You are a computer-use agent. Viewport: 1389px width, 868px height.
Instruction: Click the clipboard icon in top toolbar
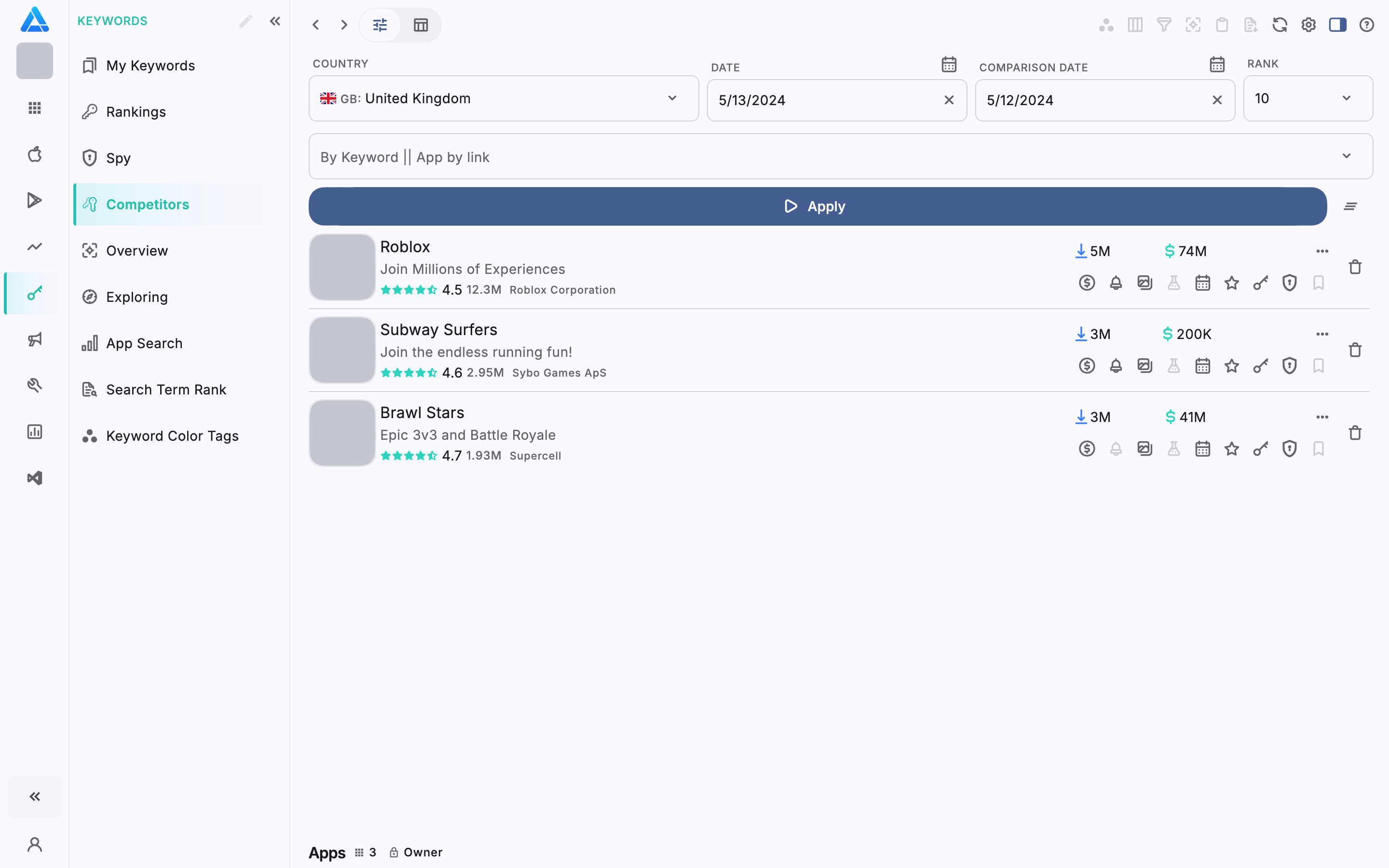(x=1222, y=25)
